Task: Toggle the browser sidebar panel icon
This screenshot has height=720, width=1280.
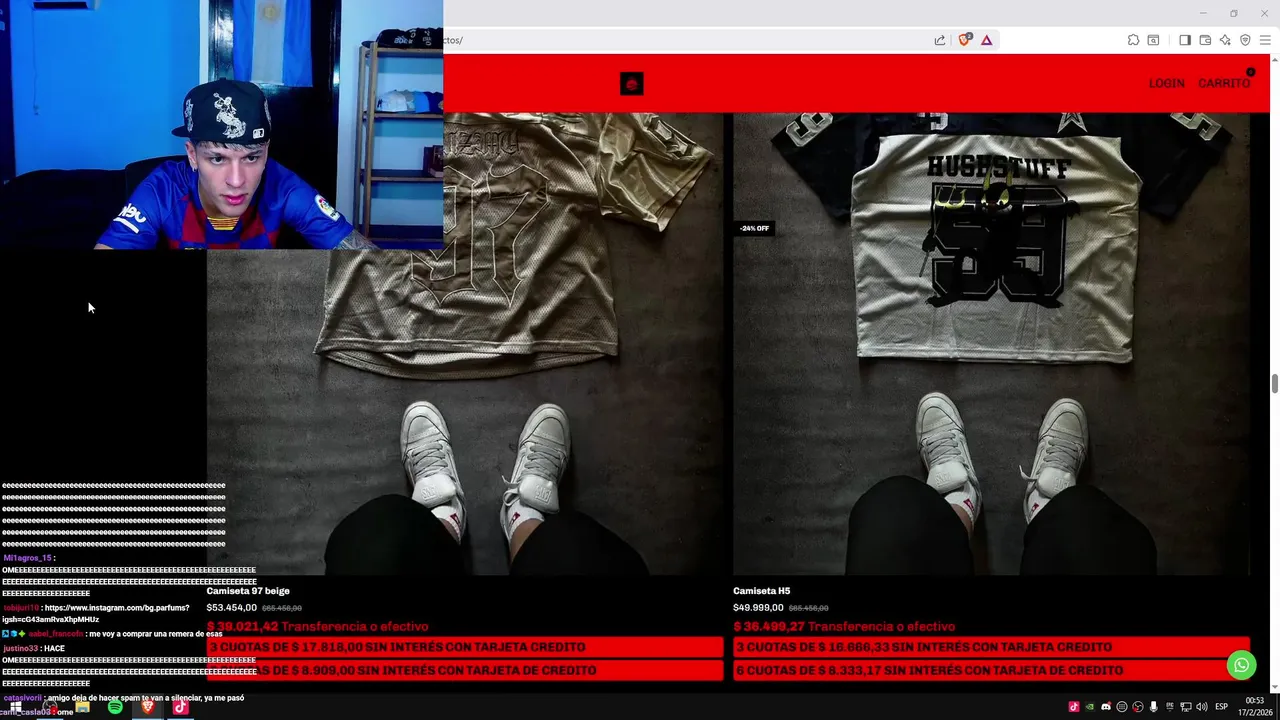Action: [1185, 40]
